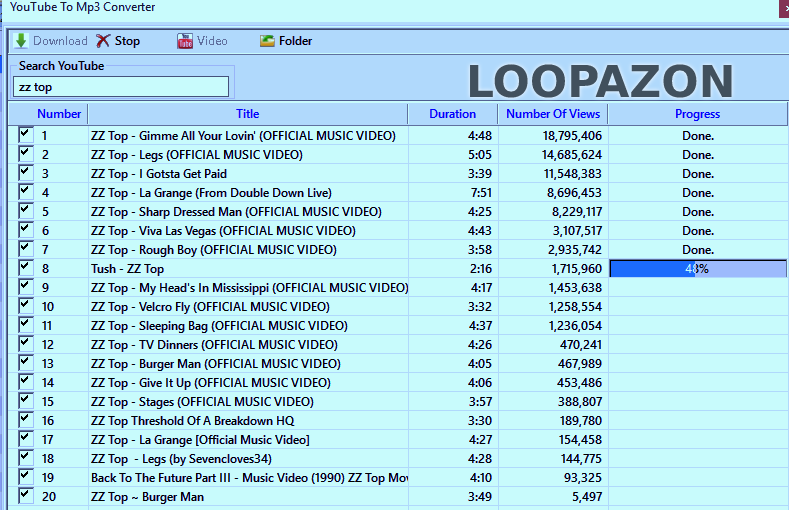Uncheck row 1 Gimme All Your Lovin' checkbox
This screenshot has height=510, width=789.
coord(25,135)
